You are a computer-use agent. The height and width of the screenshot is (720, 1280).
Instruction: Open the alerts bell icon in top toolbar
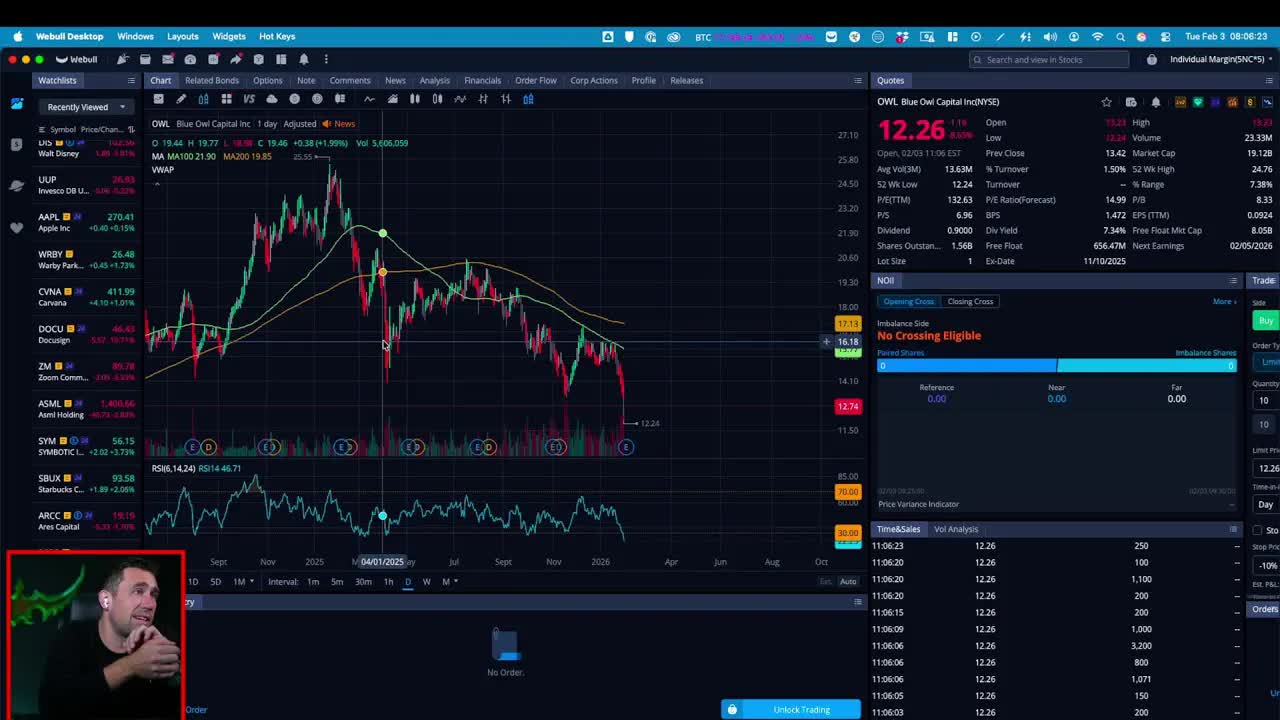tap(304, 59)
